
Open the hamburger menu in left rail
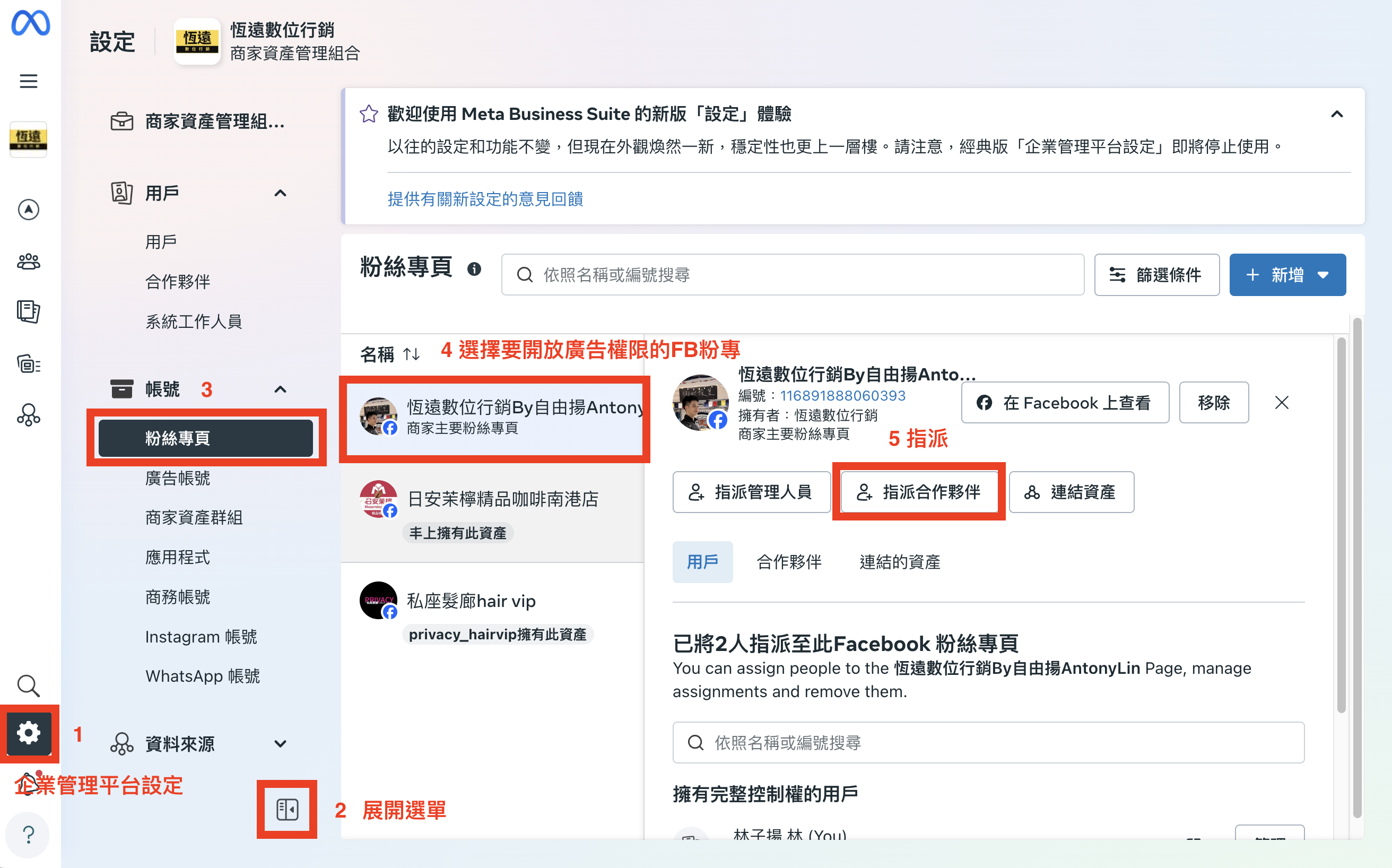(x=28, y=81)
